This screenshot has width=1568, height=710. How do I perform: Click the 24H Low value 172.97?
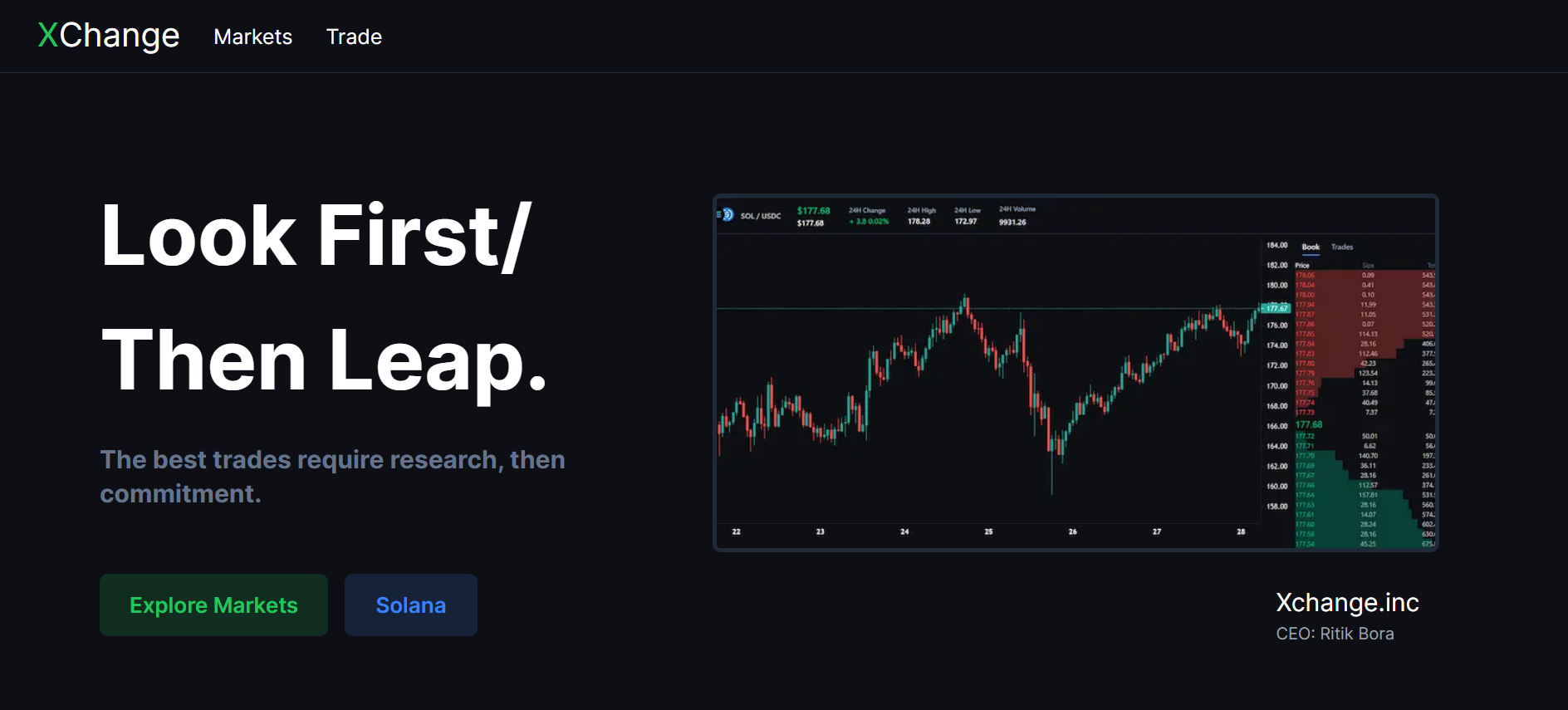pos(966,222)
